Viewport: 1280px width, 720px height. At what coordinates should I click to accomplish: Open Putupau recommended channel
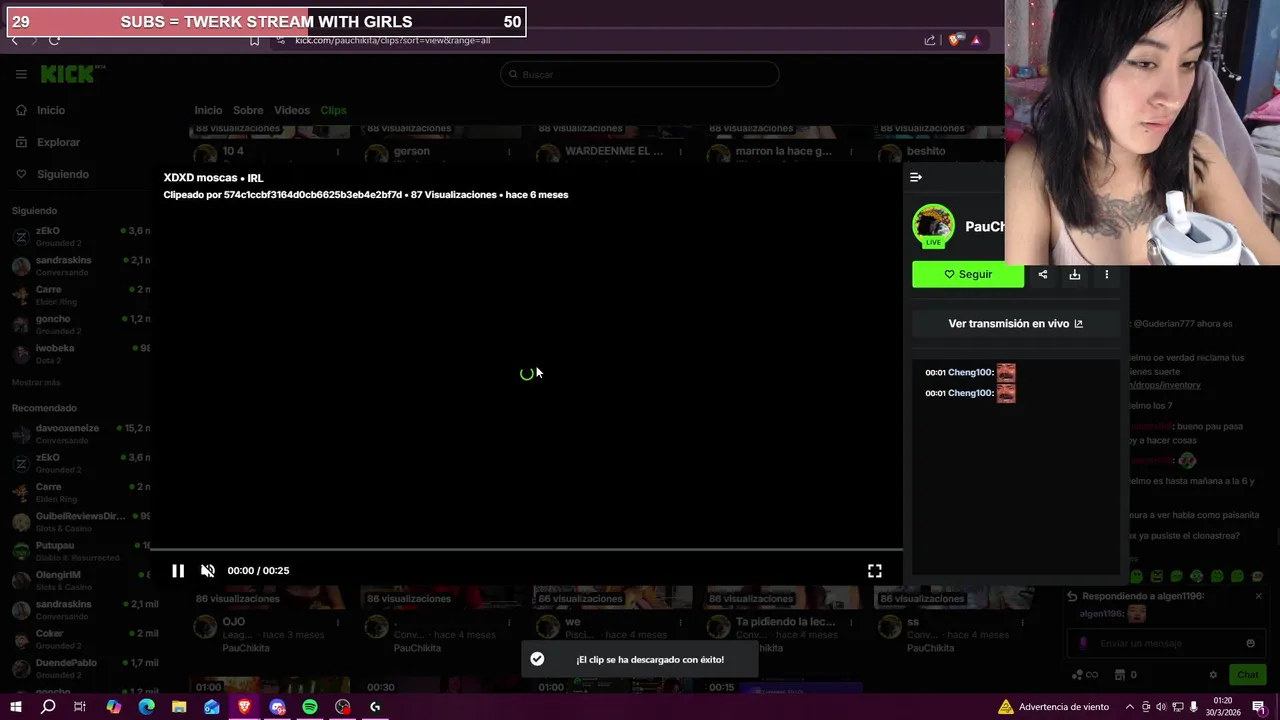coord(80,551)
